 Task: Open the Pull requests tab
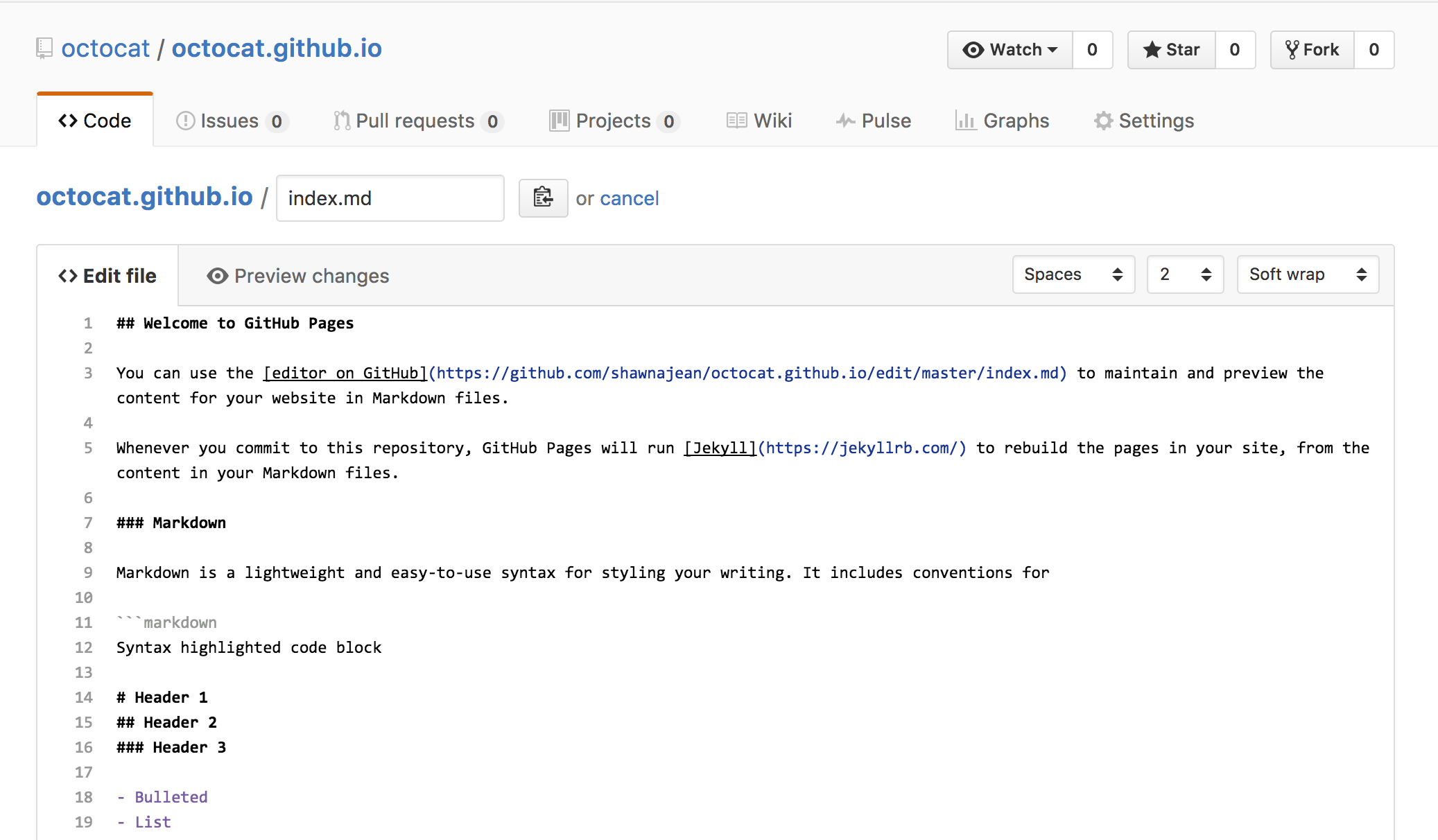click(x=418, y=121)
